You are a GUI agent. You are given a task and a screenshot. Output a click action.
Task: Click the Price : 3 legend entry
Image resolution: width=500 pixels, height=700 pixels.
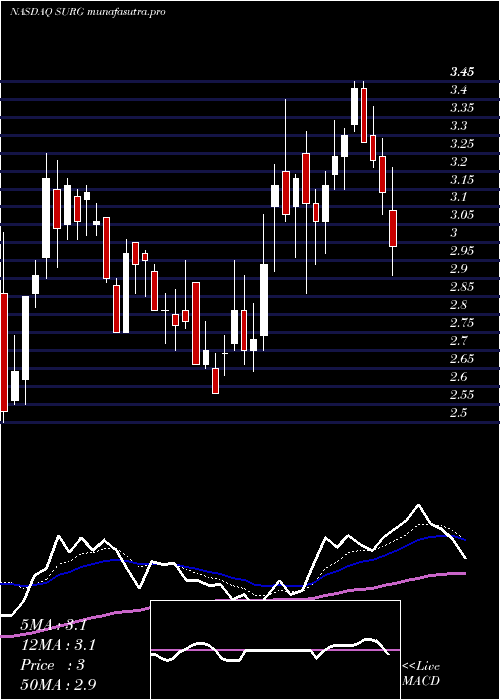coord(52,665)
